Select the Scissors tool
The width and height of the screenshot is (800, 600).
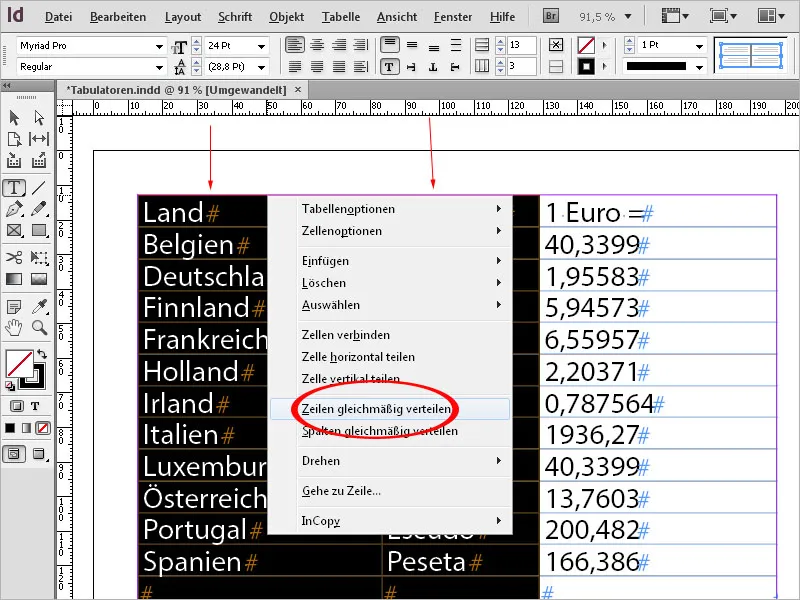(14, 257)
